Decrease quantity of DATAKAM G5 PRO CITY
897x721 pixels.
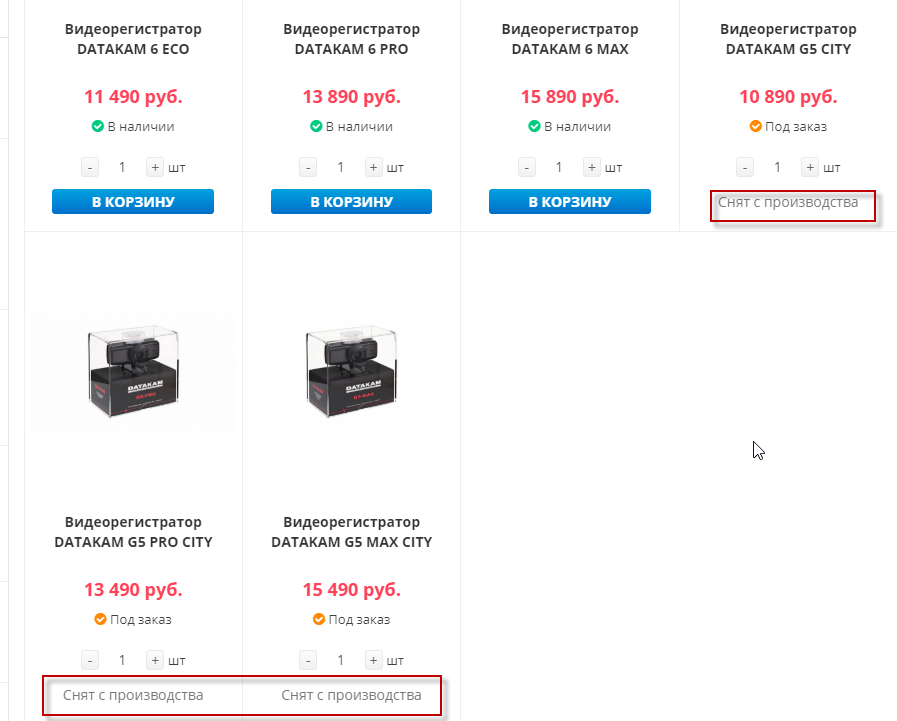(x=90, y=660)
